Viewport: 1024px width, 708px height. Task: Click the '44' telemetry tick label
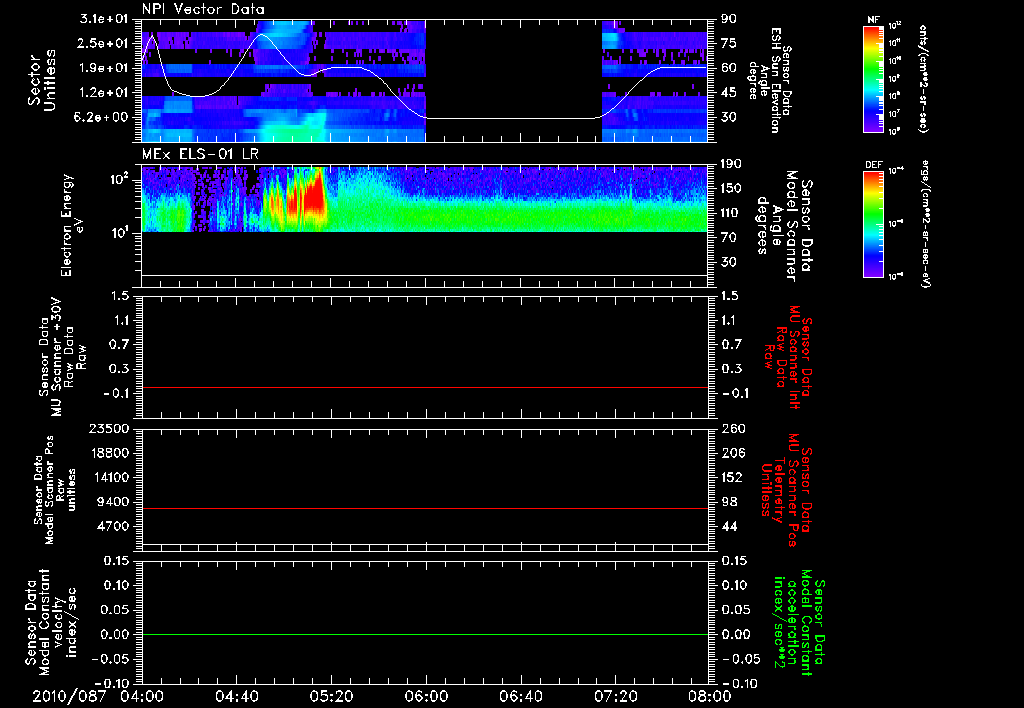(729, 526)
